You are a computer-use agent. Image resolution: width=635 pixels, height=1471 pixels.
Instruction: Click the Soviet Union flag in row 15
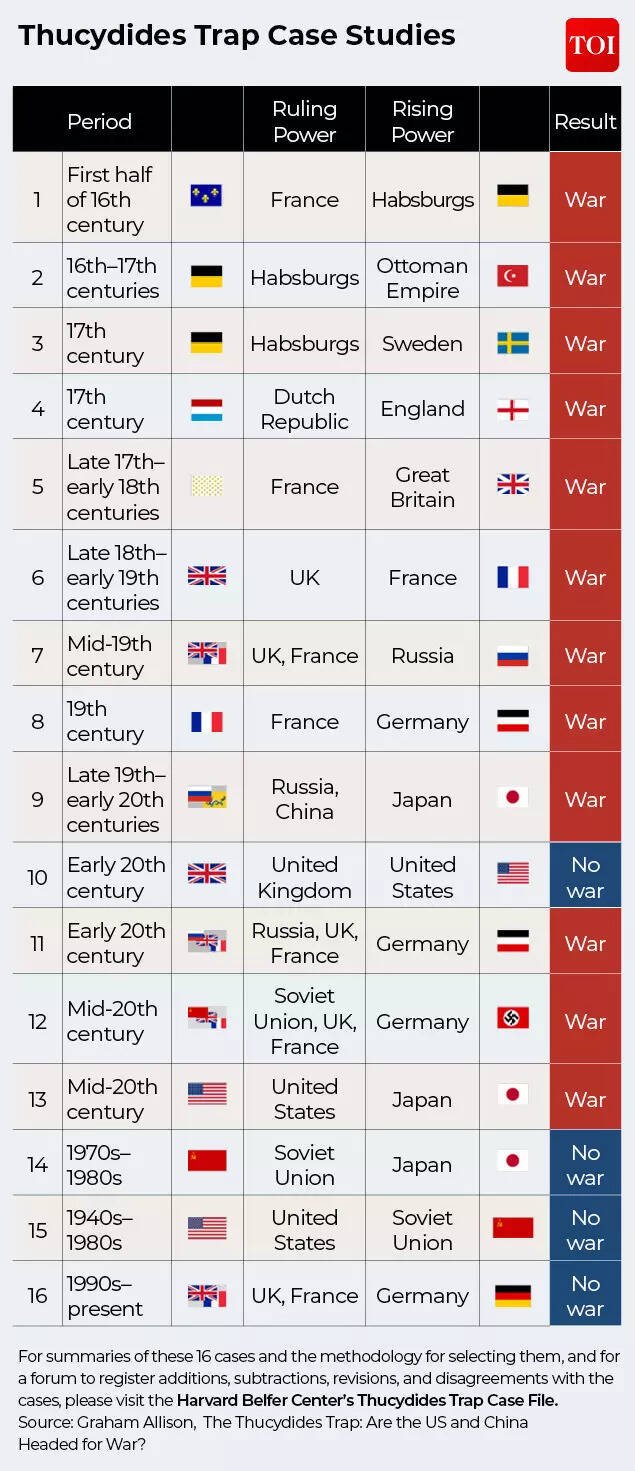coord(513,1228)
